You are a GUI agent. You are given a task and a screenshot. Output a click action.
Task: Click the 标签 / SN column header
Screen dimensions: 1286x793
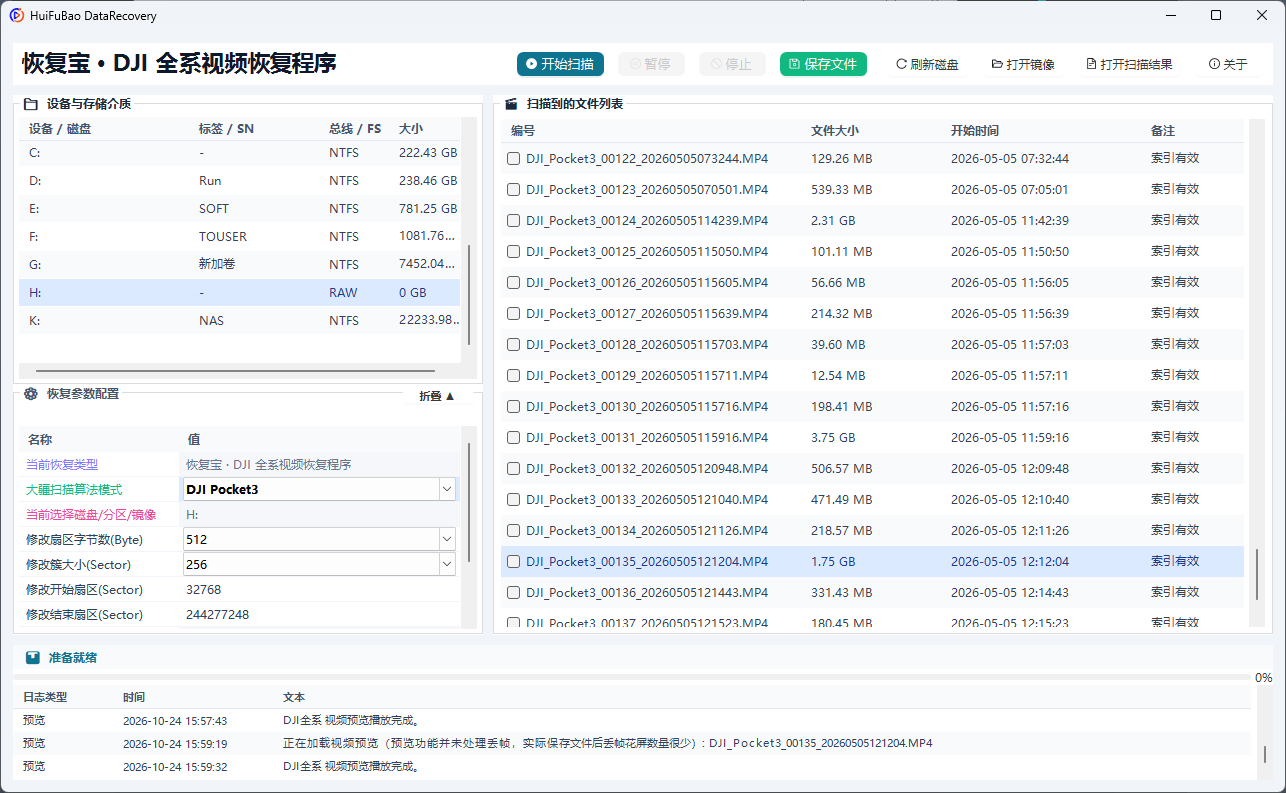point(226,129)
